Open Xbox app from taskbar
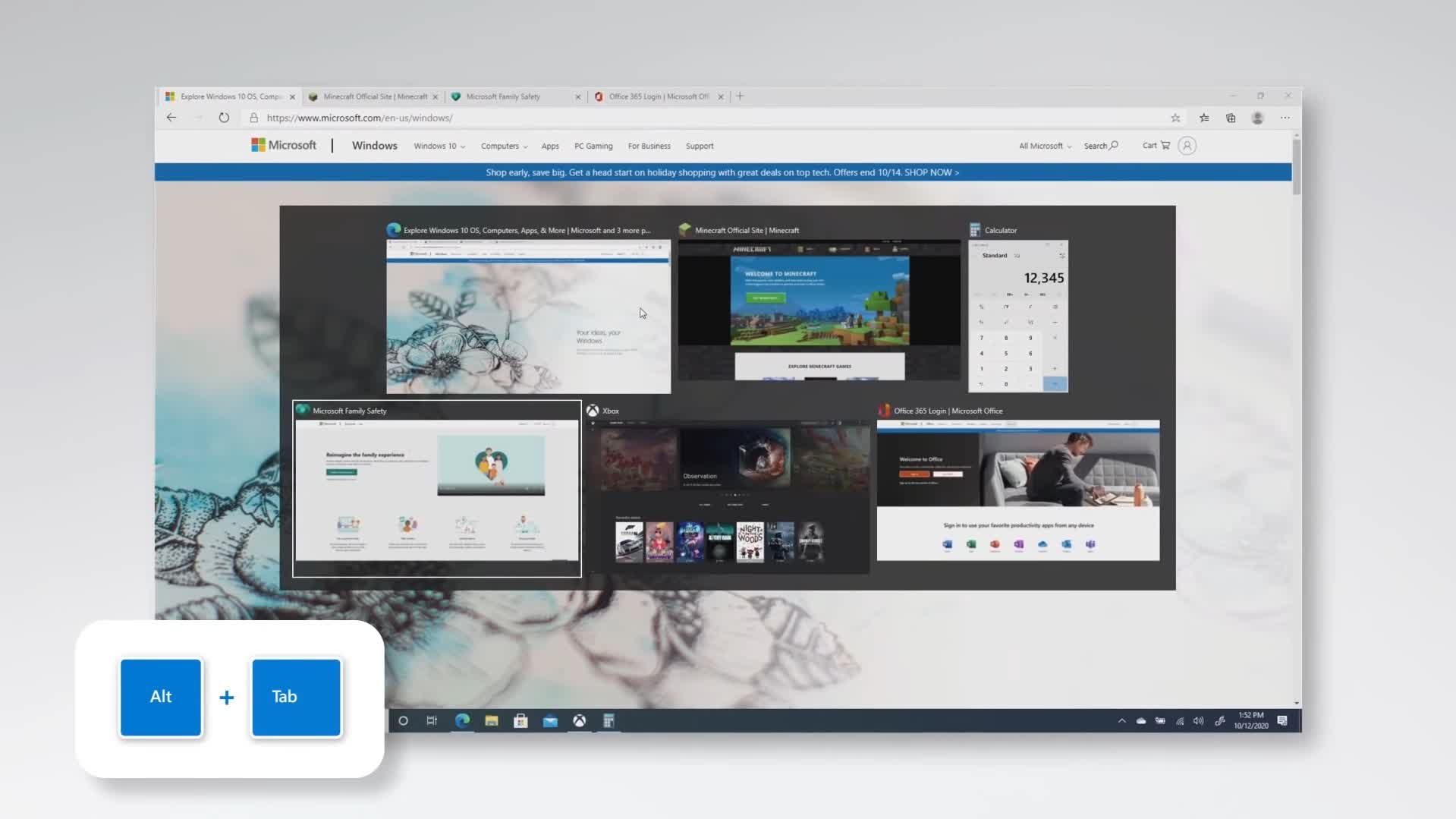This screenshot has height=819, width=1456. pos(579,720)
